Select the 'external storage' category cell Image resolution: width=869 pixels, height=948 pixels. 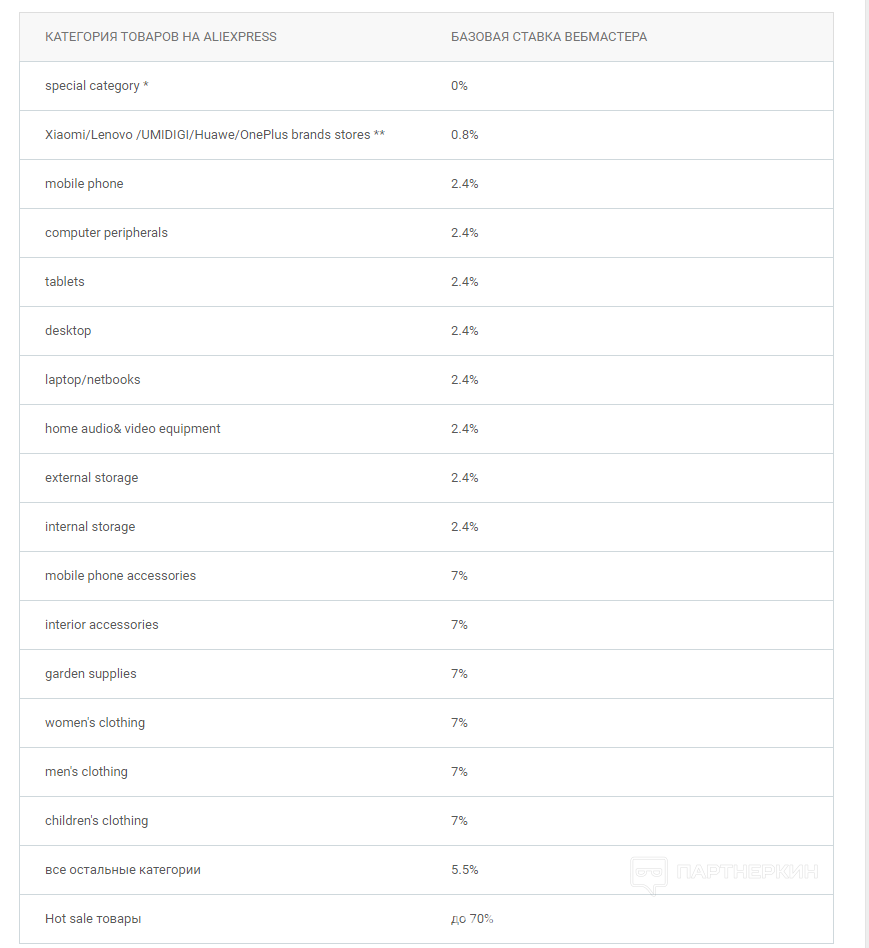[x=92, y=478]
